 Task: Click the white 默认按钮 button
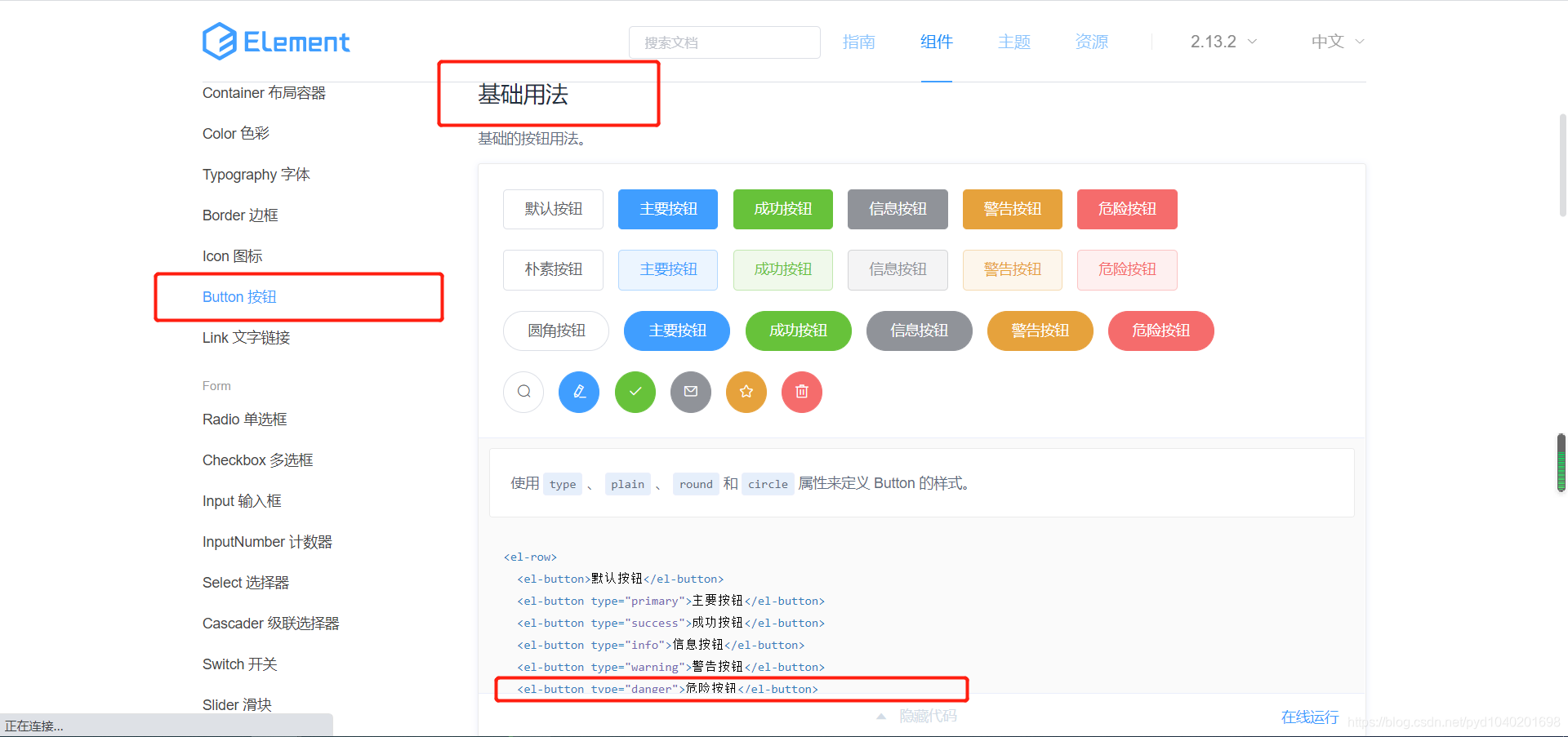553,209
